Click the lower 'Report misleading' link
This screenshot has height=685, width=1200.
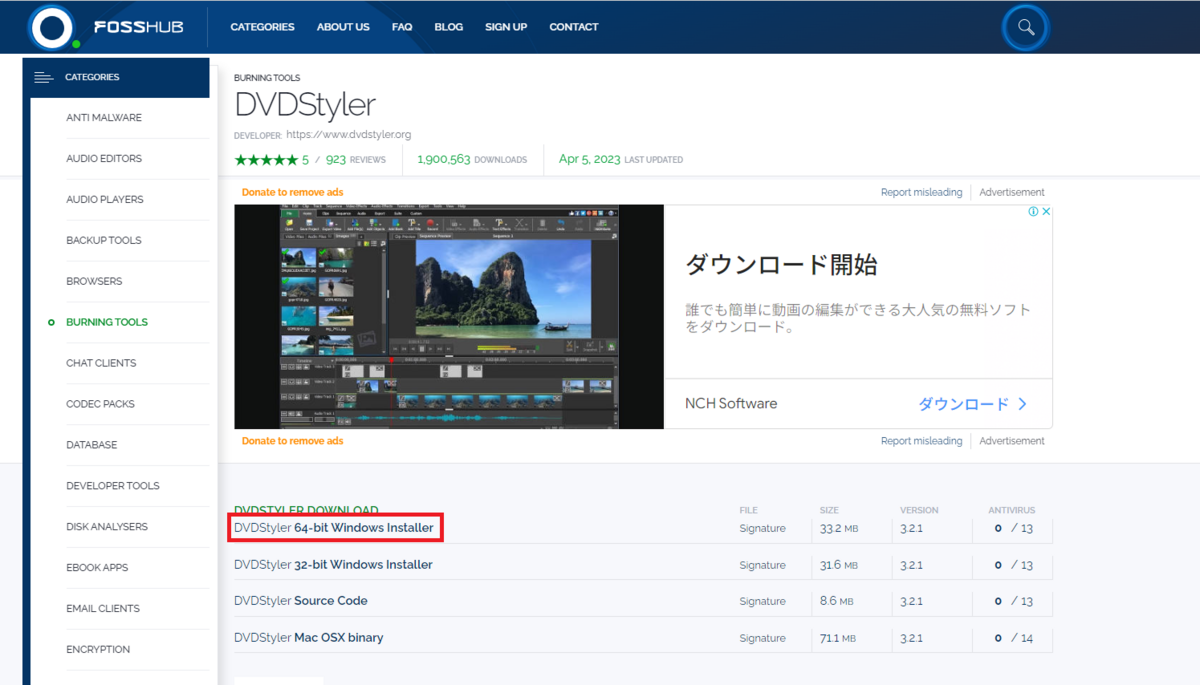(x=921, y=441)
